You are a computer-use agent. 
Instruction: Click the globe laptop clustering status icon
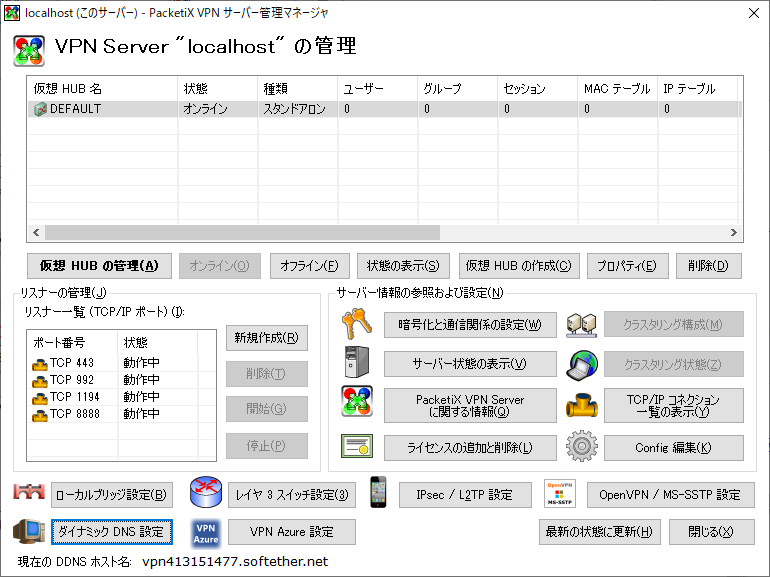[x=582, y=365]
